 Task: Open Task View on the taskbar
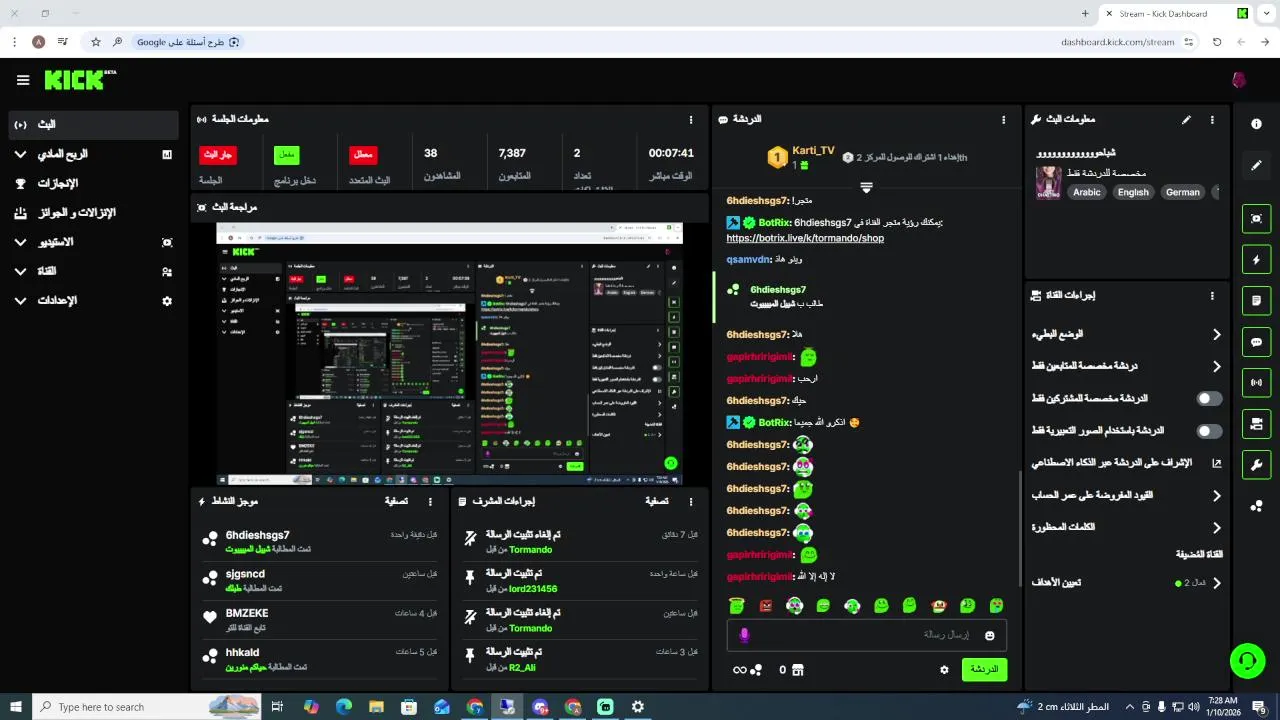coord(278,707)
